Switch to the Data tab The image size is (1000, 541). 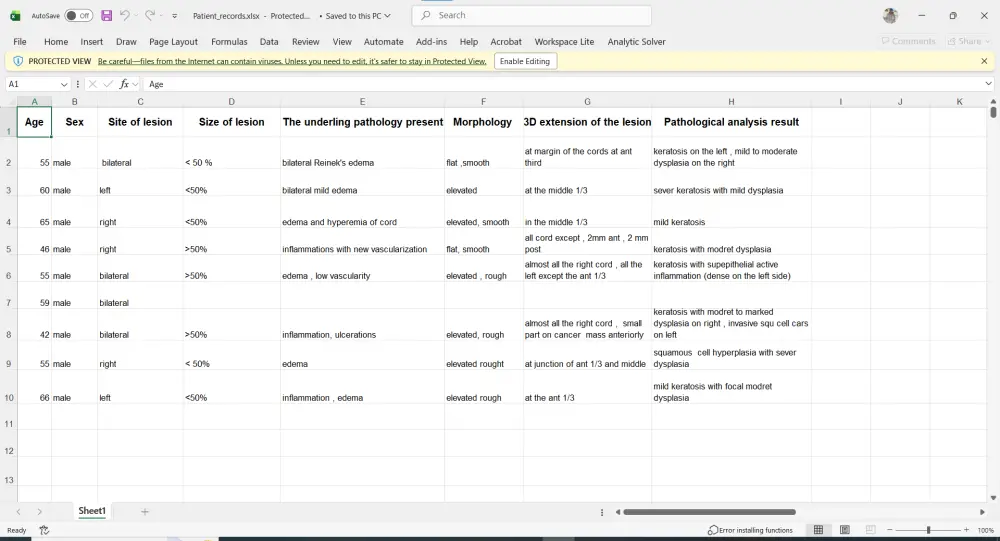[x=269, y=41]
